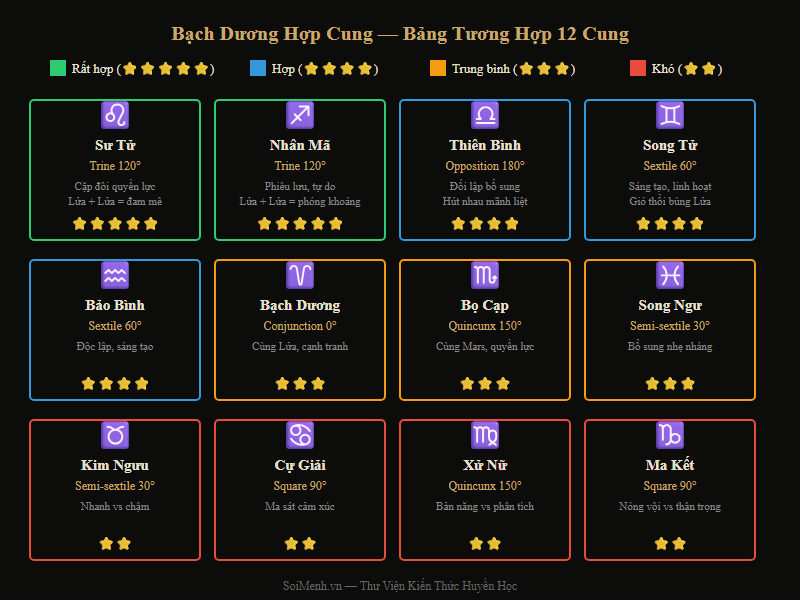The height and width of the screenshot is (600, 800).
Task: Select the Sagittarius icon on Nhân Mã card
Action: (x=300, y=113)
